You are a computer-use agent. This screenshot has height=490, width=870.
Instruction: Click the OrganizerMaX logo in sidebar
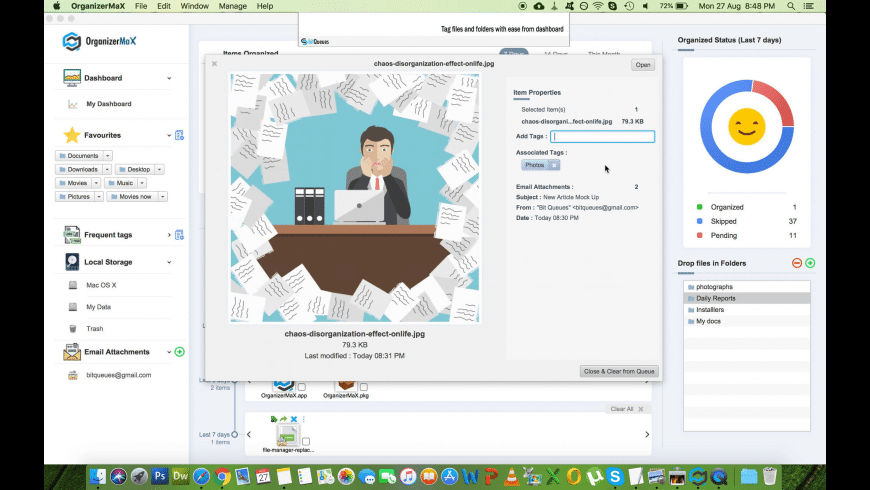99,41
